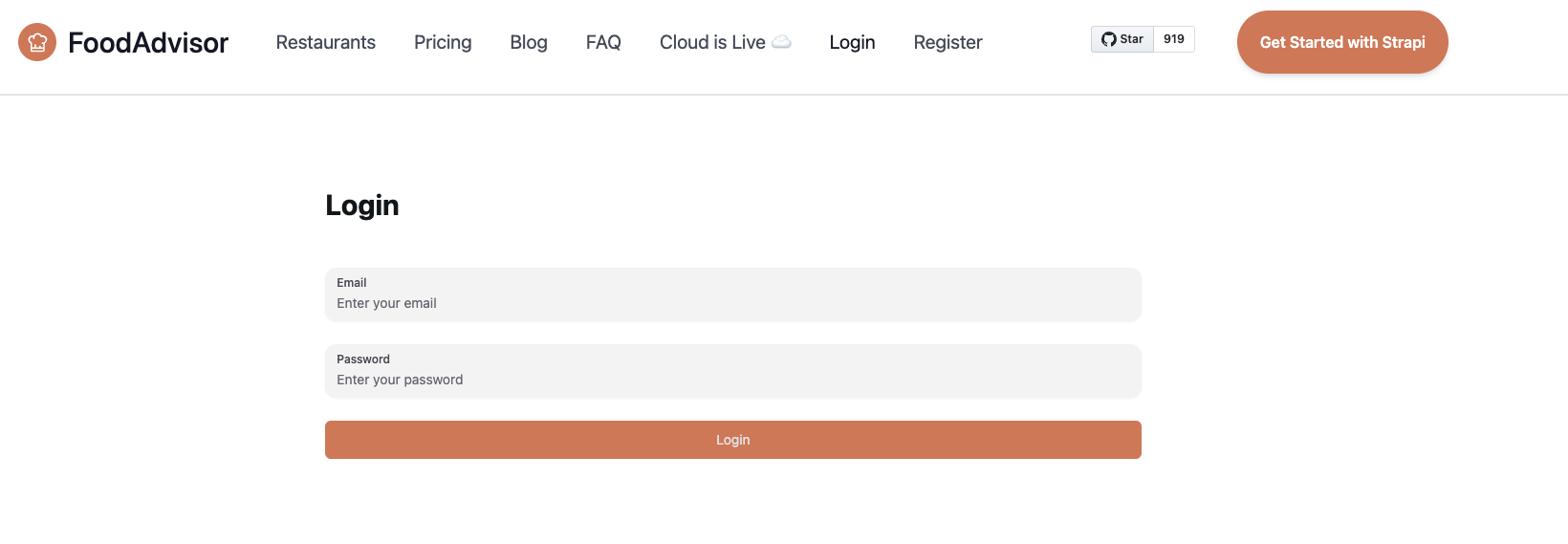This screenshot has height=544, width=1568.
Task: Click the Password field label
Action: pyautogui.click(x=363, y=359)
